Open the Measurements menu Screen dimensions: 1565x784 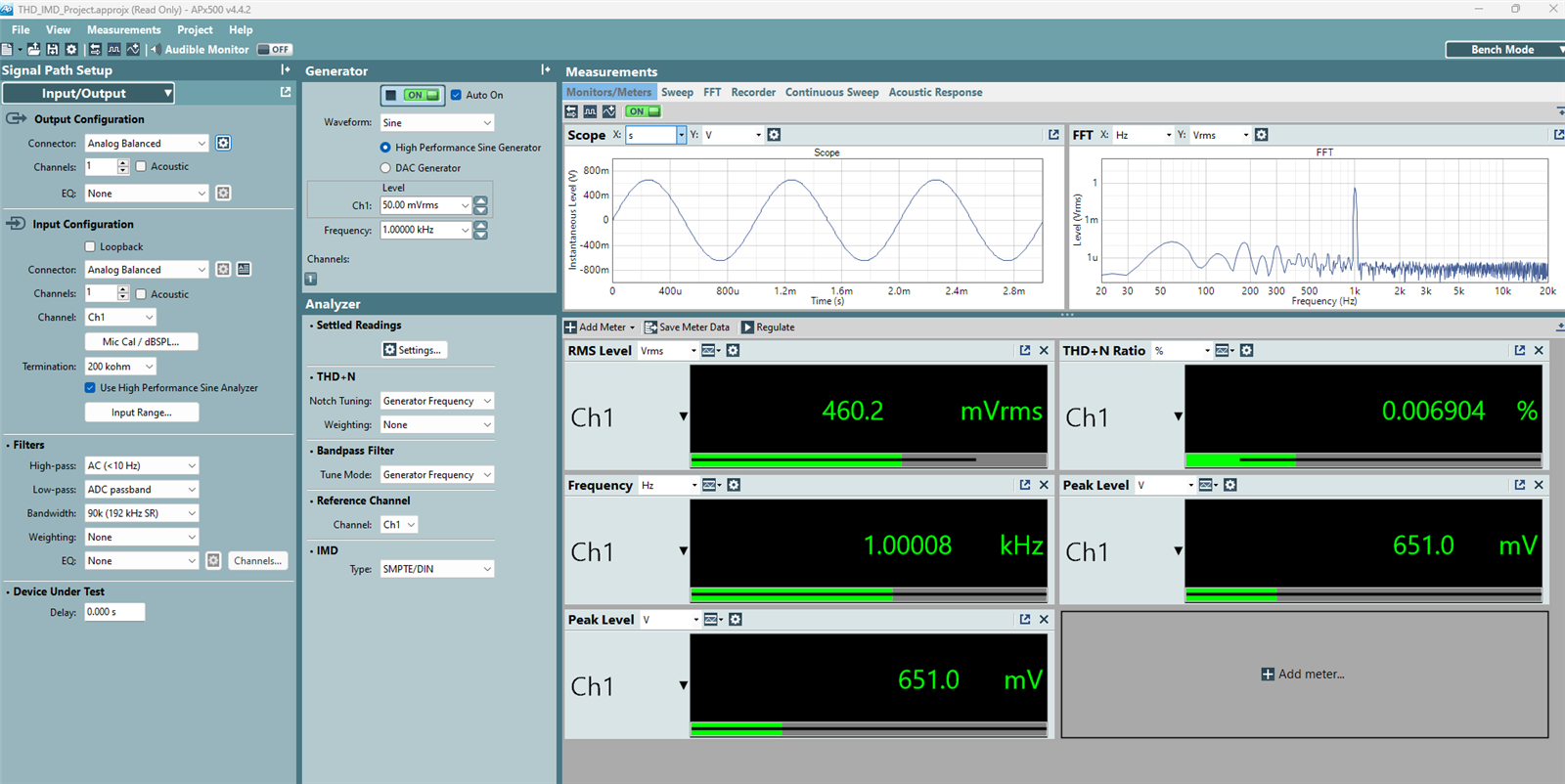coord(123,29)
